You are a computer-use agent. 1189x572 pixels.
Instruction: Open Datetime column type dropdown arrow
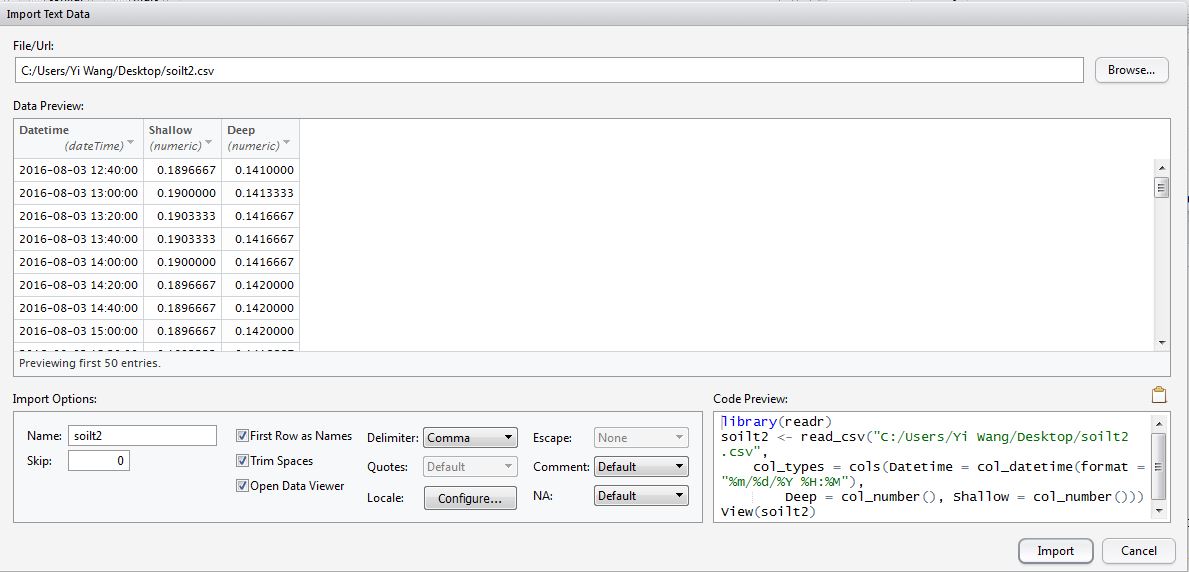(130, 144)
